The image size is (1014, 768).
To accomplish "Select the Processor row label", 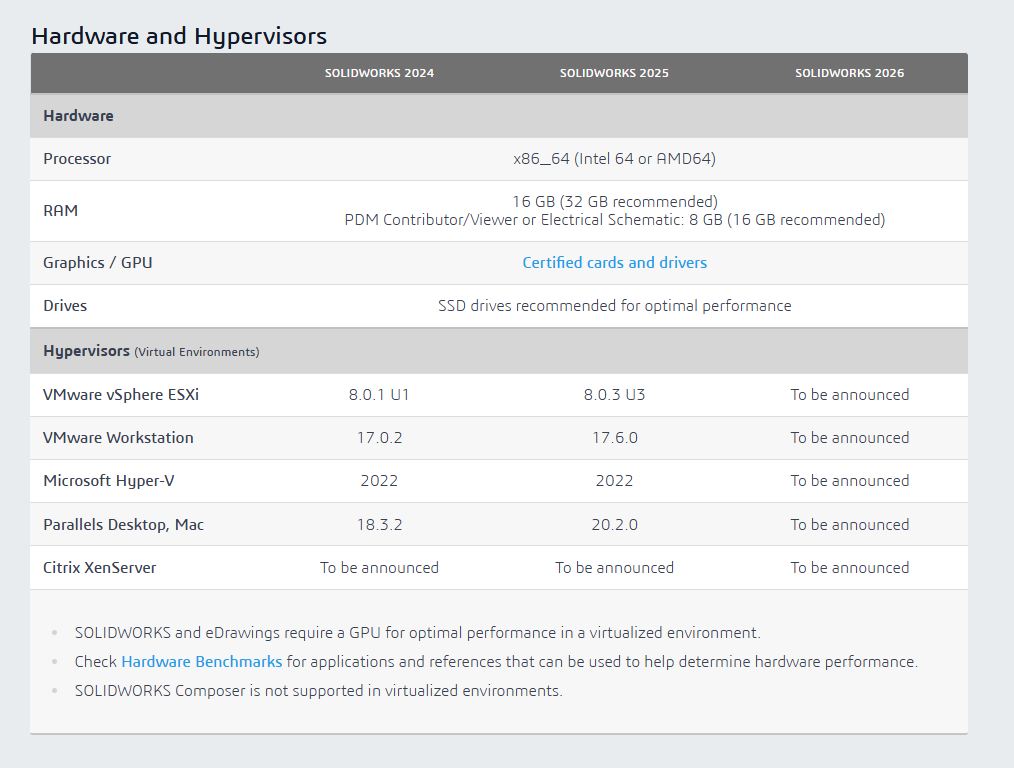I will click(76, 158).
